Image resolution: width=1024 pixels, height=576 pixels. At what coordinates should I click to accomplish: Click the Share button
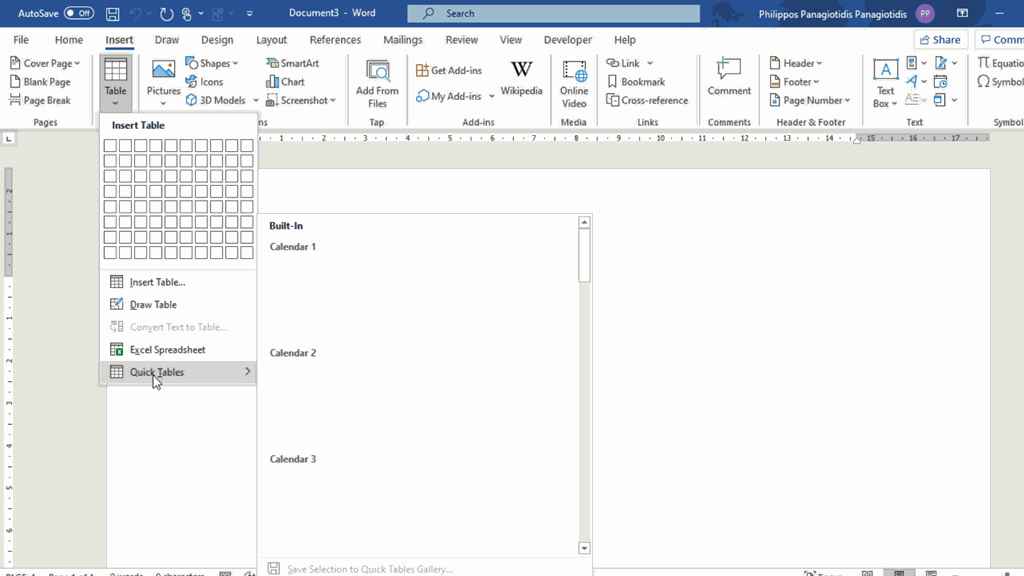pos(940,40)
